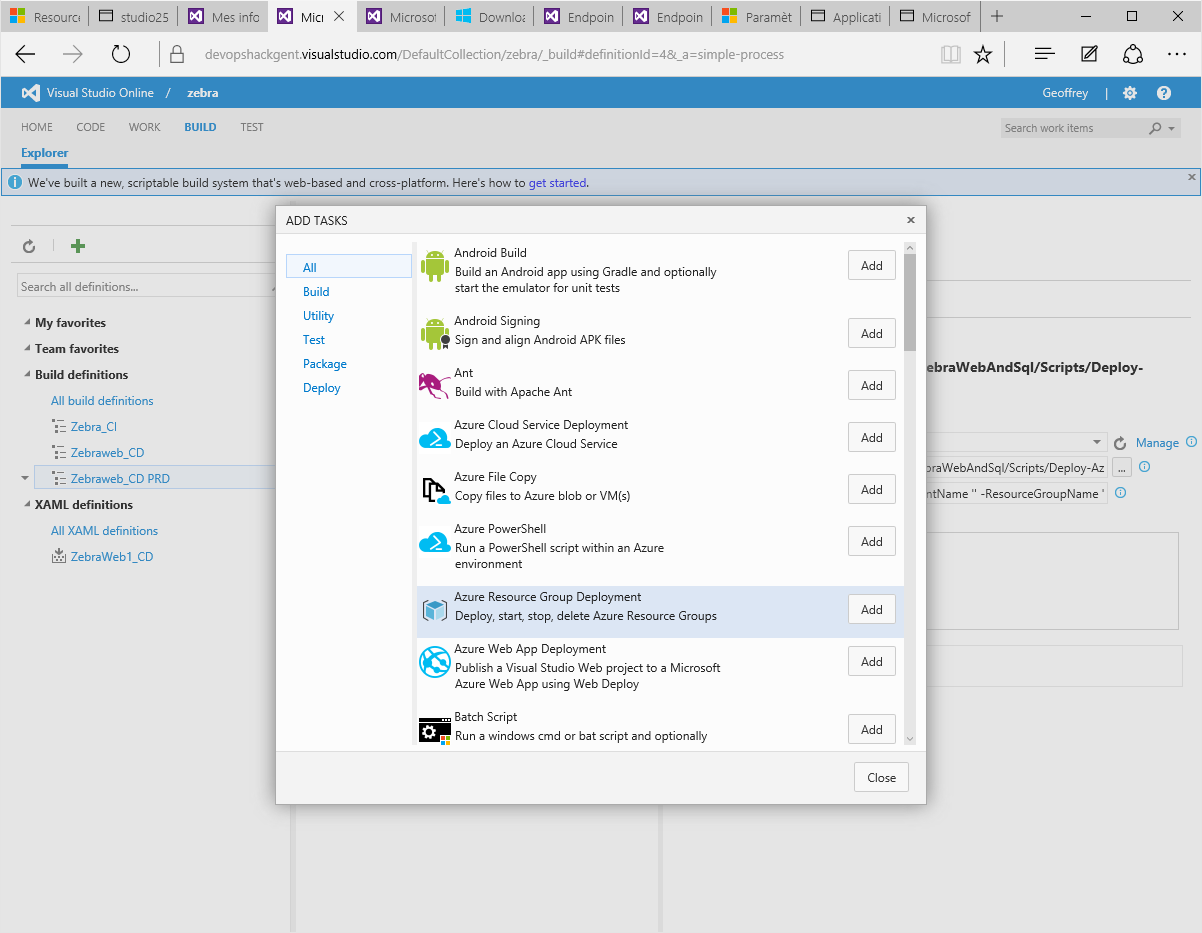
Task: Collapse the My favorites section
Action: pos(27,323)
